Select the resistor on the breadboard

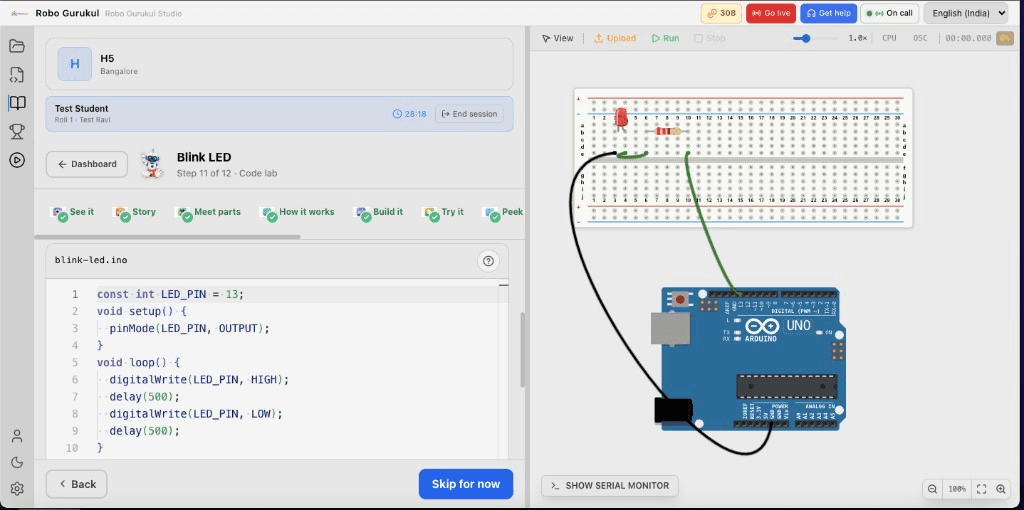[667, 131]
